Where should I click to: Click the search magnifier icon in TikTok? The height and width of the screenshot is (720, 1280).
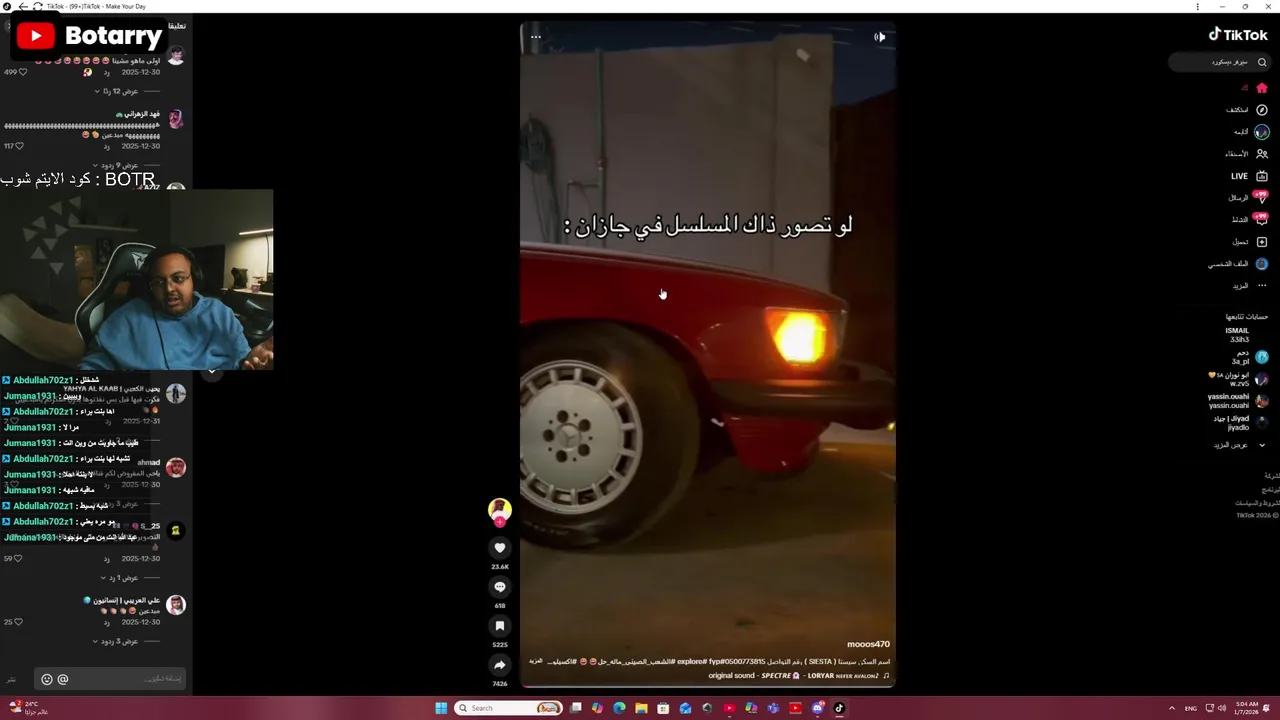[1262, 62]
